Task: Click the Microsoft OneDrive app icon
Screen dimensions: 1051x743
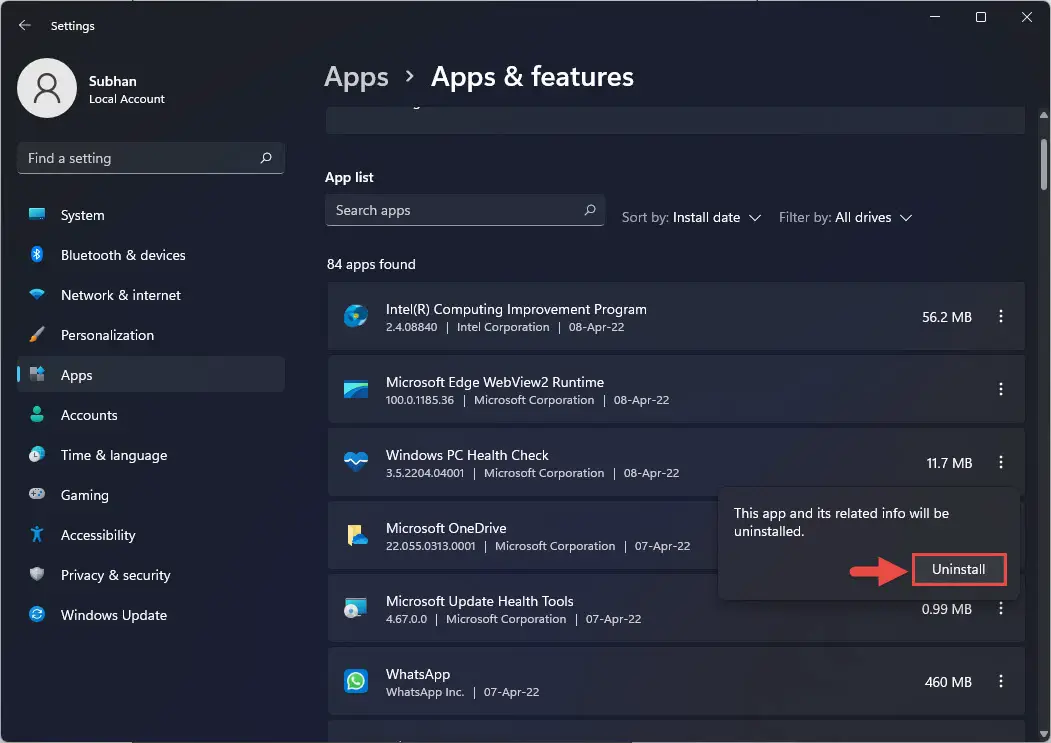Action: tap(356, 535)
